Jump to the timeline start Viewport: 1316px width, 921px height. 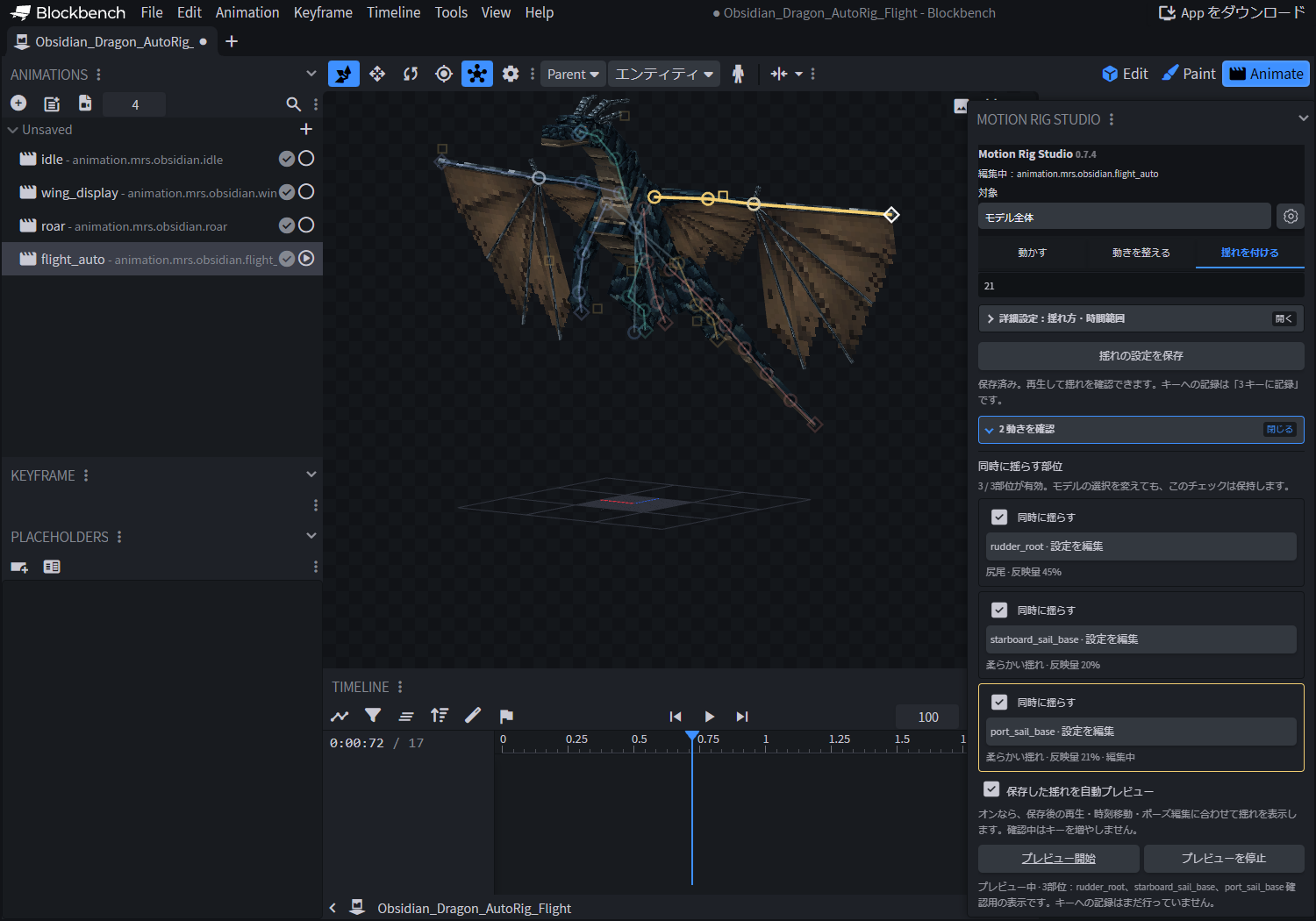(676, 717)
